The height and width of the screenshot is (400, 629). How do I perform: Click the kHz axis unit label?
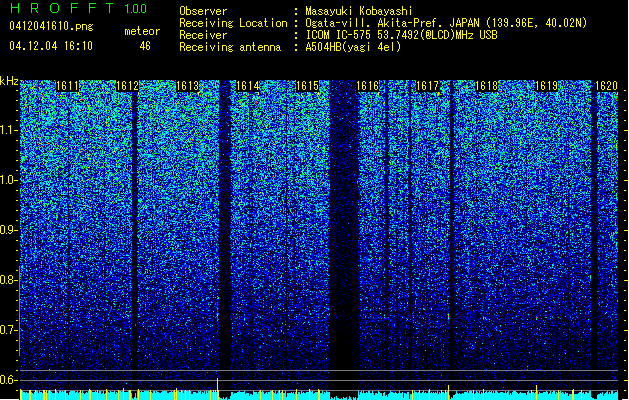click(9, 81)
